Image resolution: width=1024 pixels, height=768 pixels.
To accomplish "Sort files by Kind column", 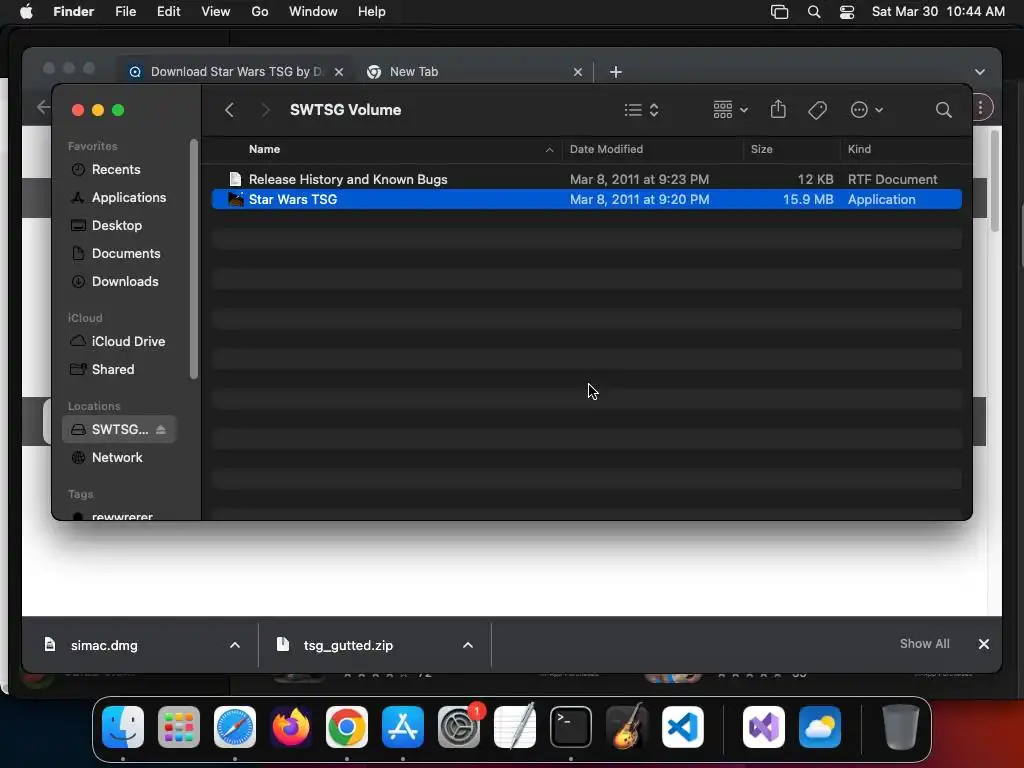I will pos(859,149).
